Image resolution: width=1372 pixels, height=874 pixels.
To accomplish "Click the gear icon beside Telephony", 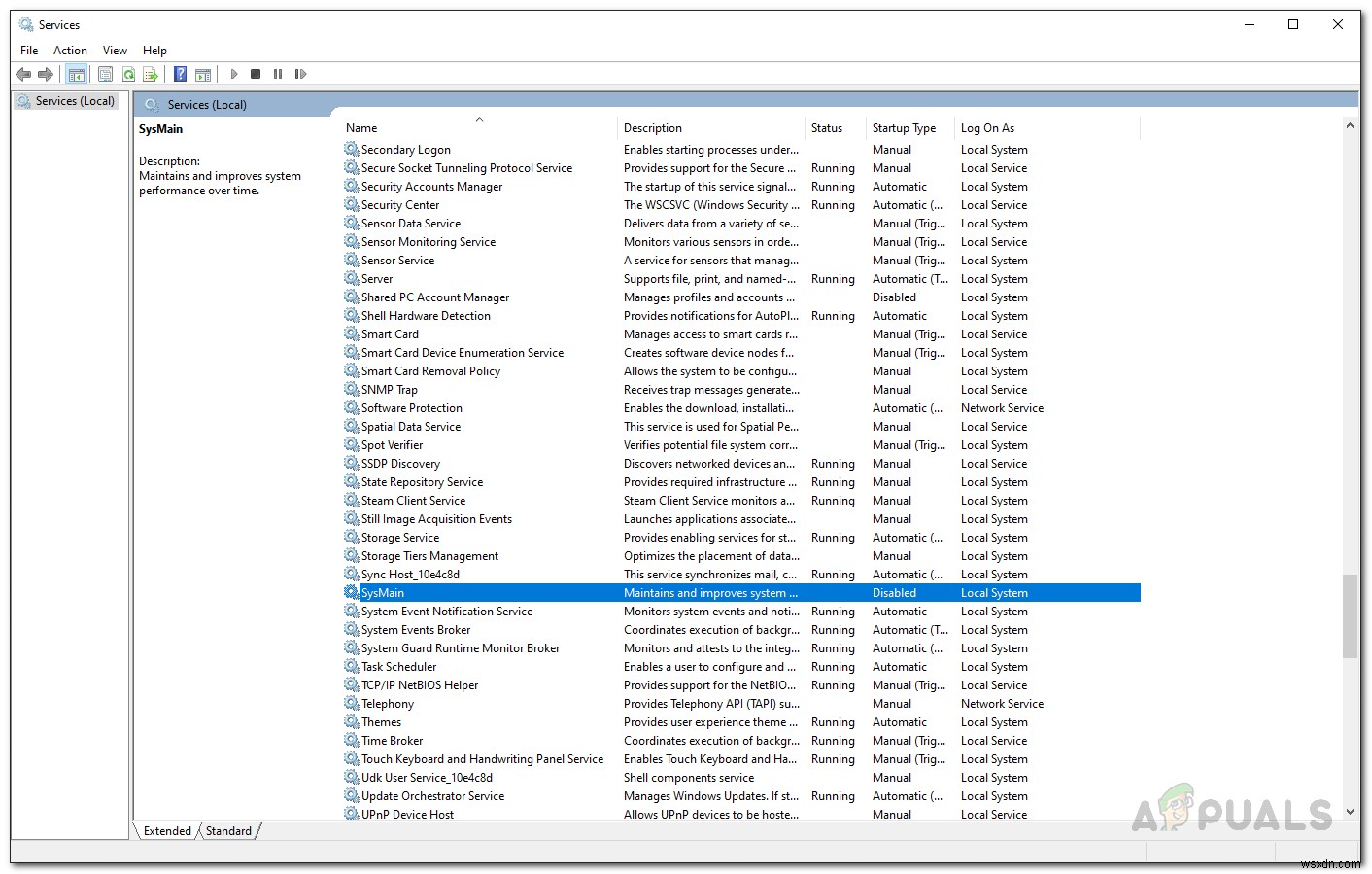I will (352, 703).
